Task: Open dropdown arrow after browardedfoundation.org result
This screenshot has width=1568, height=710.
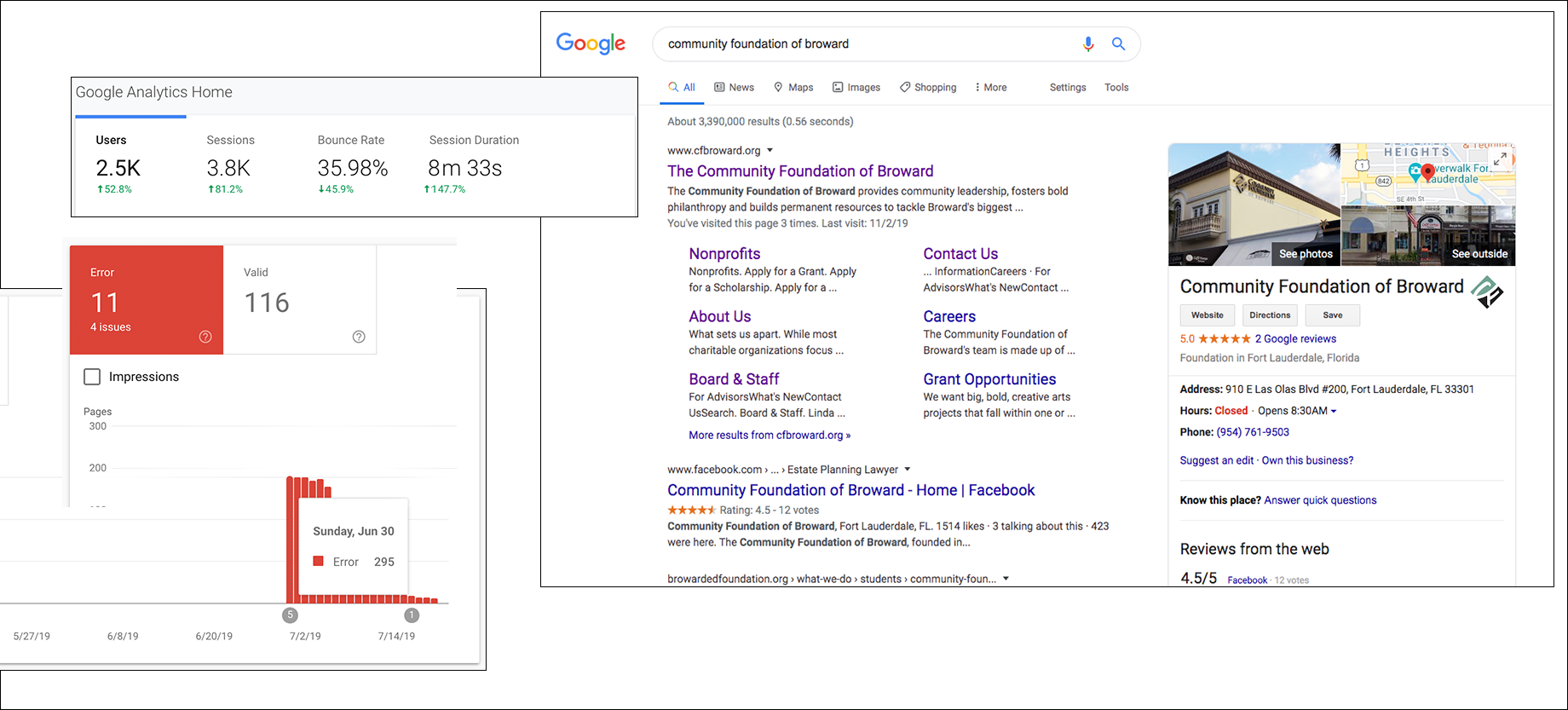Action: click(1006, 579)
